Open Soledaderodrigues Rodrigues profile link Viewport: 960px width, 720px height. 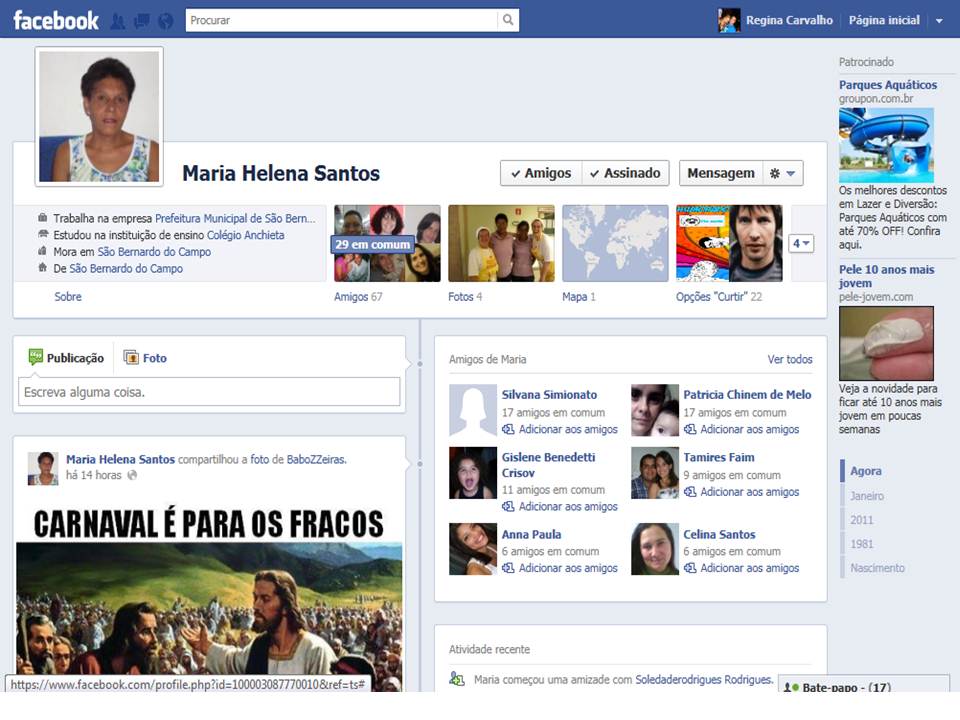(x=703, y=680)
